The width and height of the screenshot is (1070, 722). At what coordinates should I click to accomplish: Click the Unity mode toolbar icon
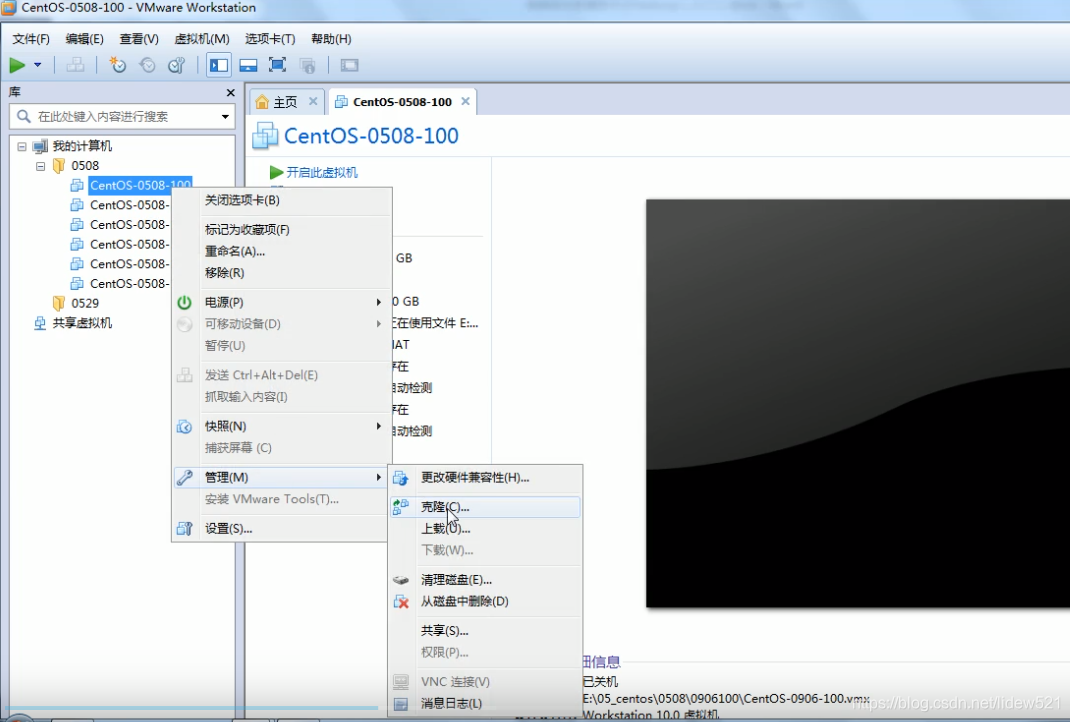307,66
